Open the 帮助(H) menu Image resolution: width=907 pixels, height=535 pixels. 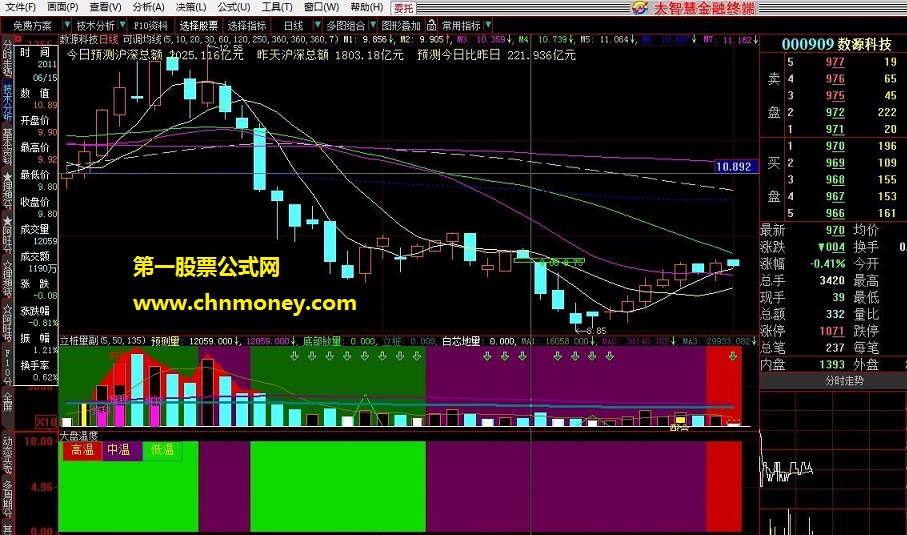click(x=367, y=8)
